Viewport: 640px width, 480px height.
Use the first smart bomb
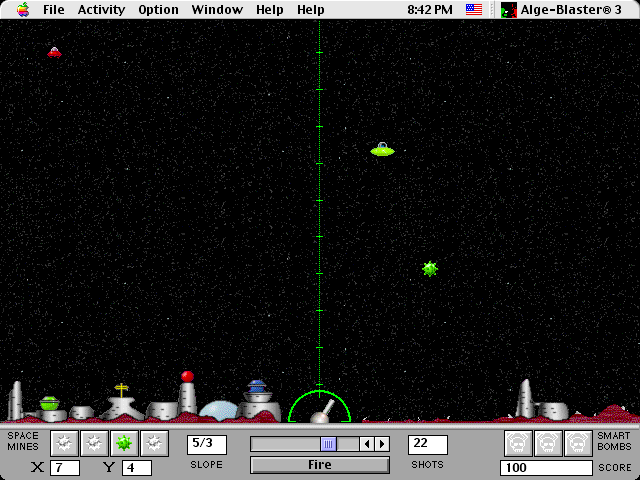(x=518, y=443)
